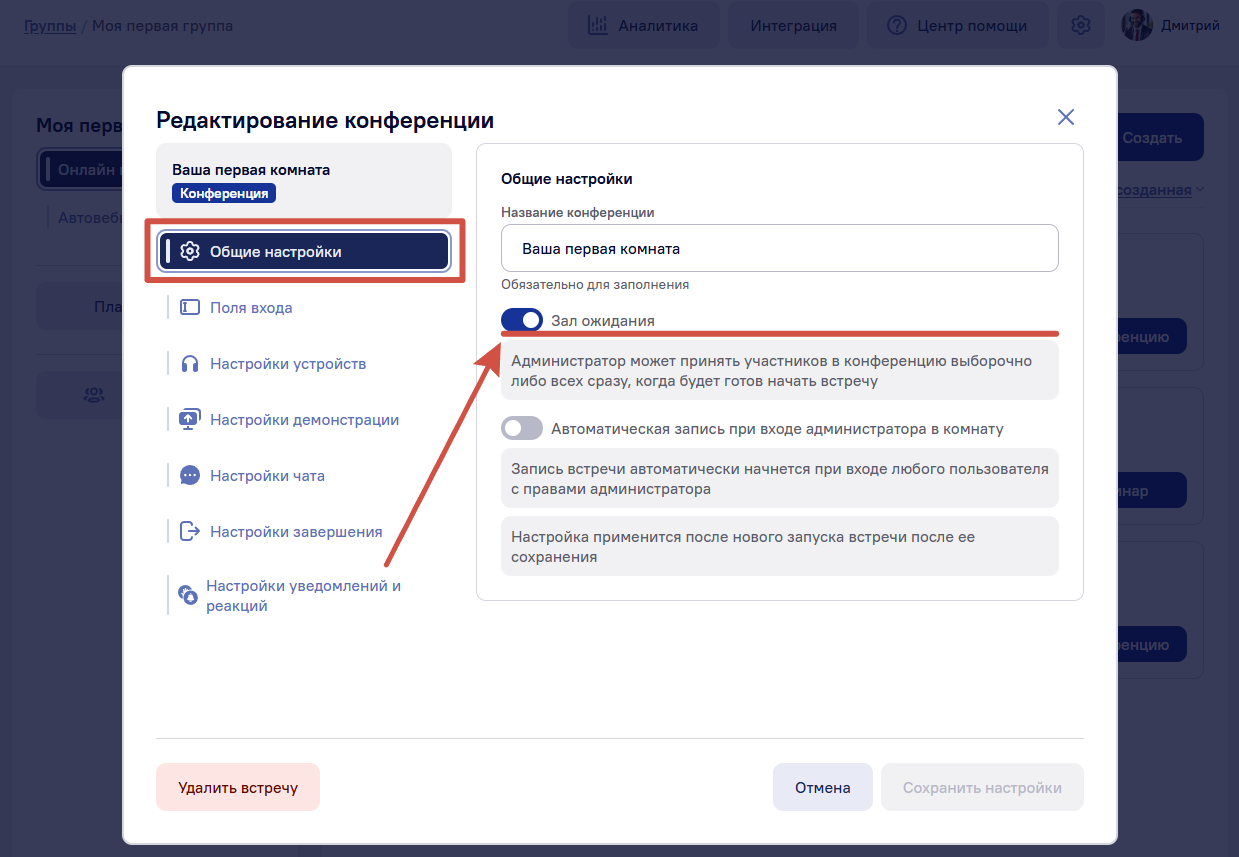This screenshot has width=1239, height=857.
Task: Open settings via top bar gear icon
Action: coord(1080,26)
